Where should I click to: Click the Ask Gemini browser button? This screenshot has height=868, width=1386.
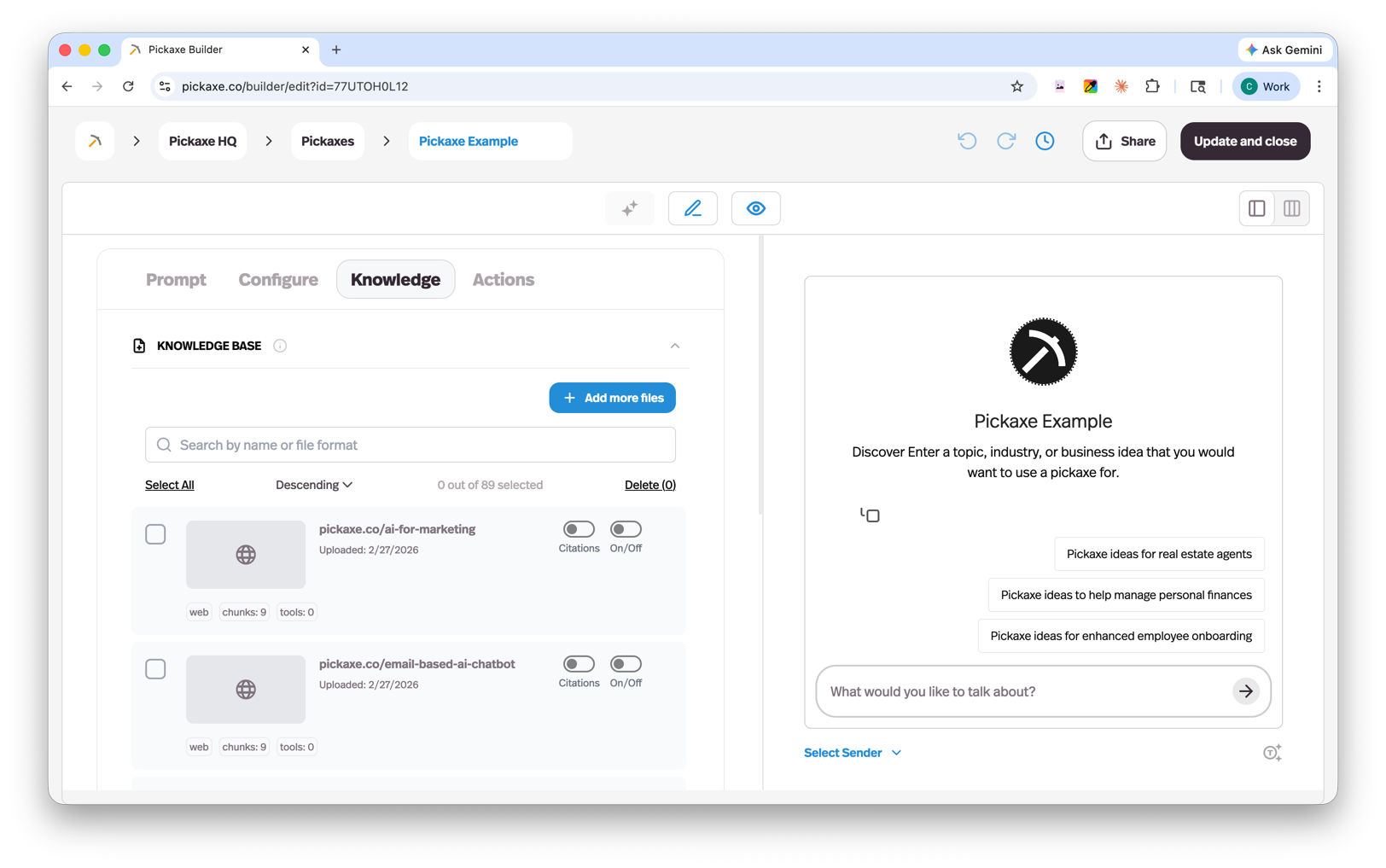click(1284, 50)
